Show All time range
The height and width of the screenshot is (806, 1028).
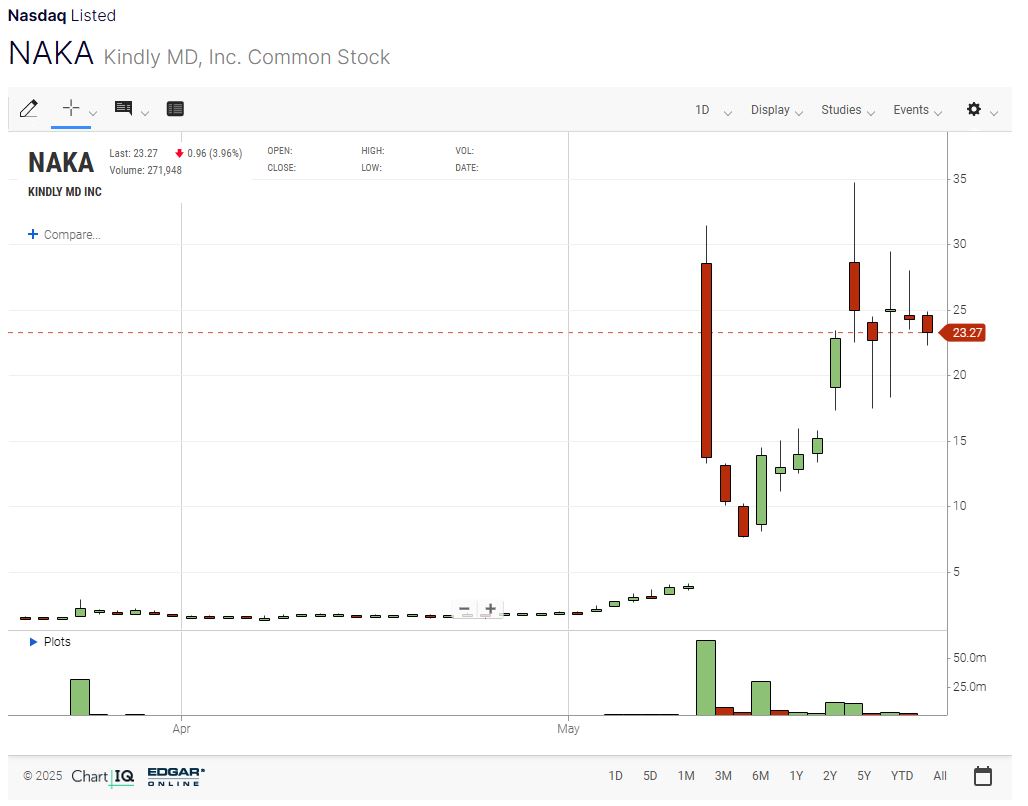[x=940, y=776]
